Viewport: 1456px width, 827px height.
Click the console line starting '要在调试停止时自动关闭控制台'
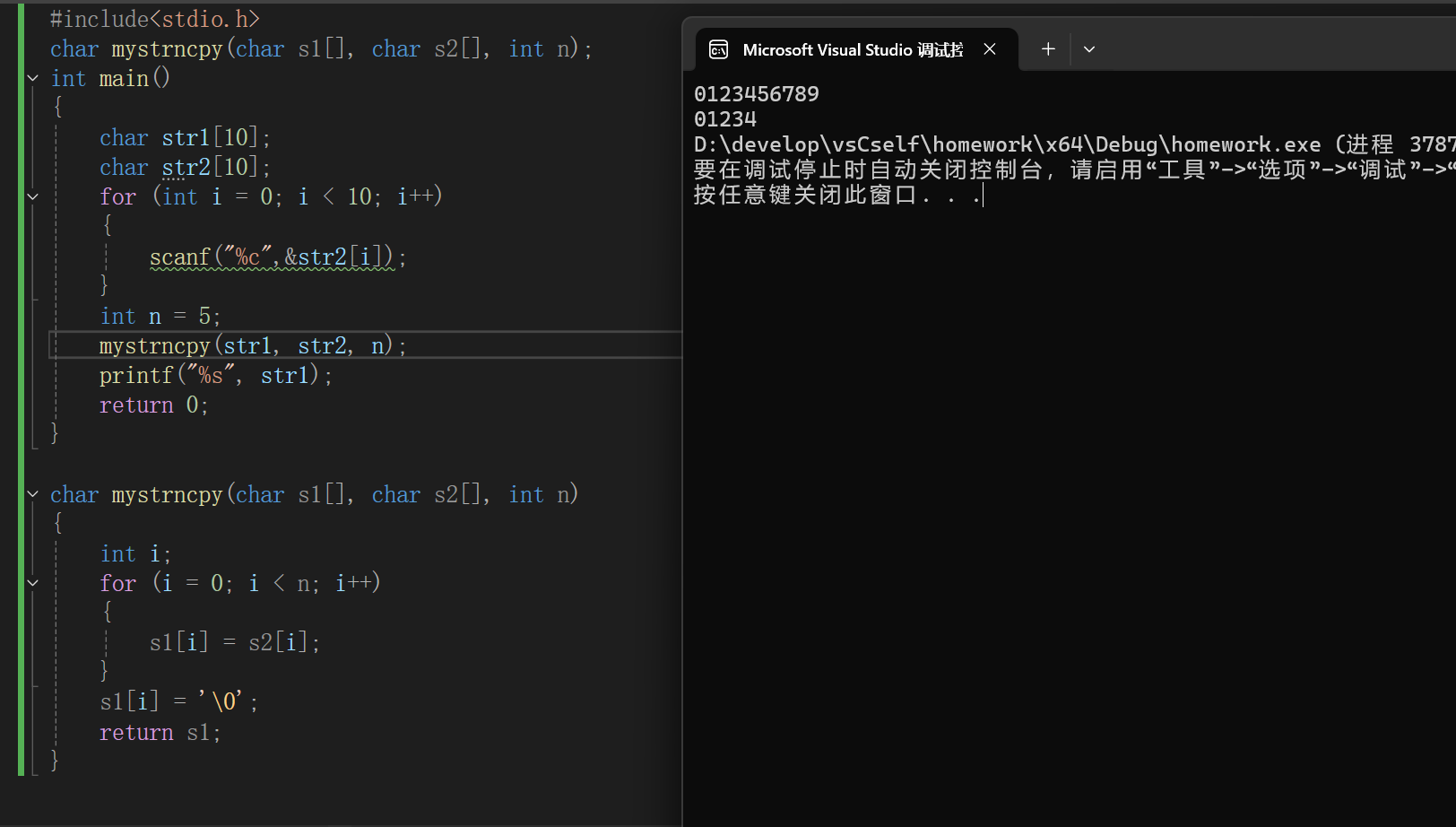[1074, 170]
